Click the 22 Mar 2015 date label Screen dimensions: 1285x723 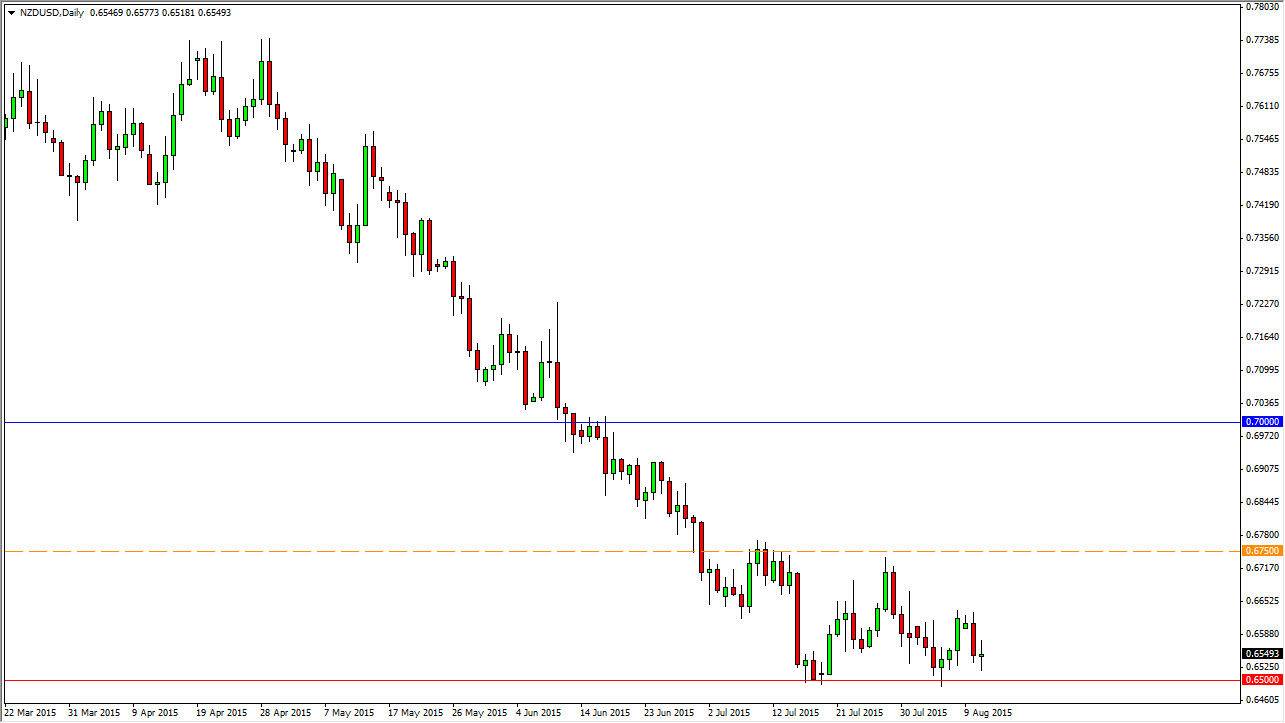32,713
